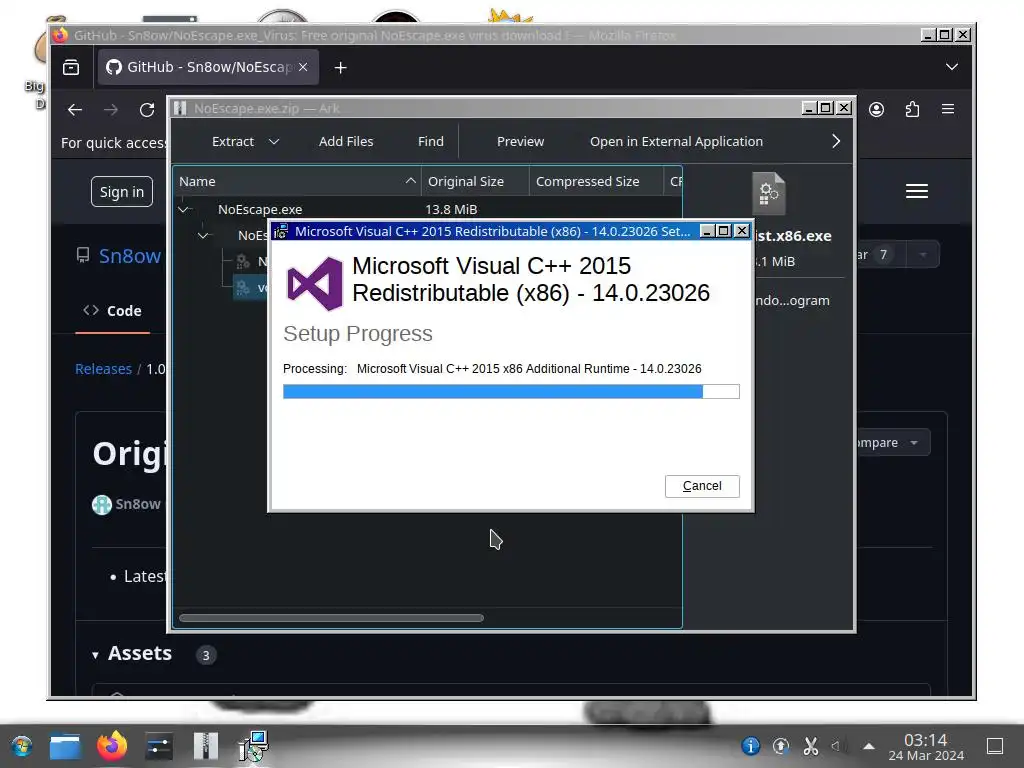Open a new Firefox tab

(x=340, y=67)
